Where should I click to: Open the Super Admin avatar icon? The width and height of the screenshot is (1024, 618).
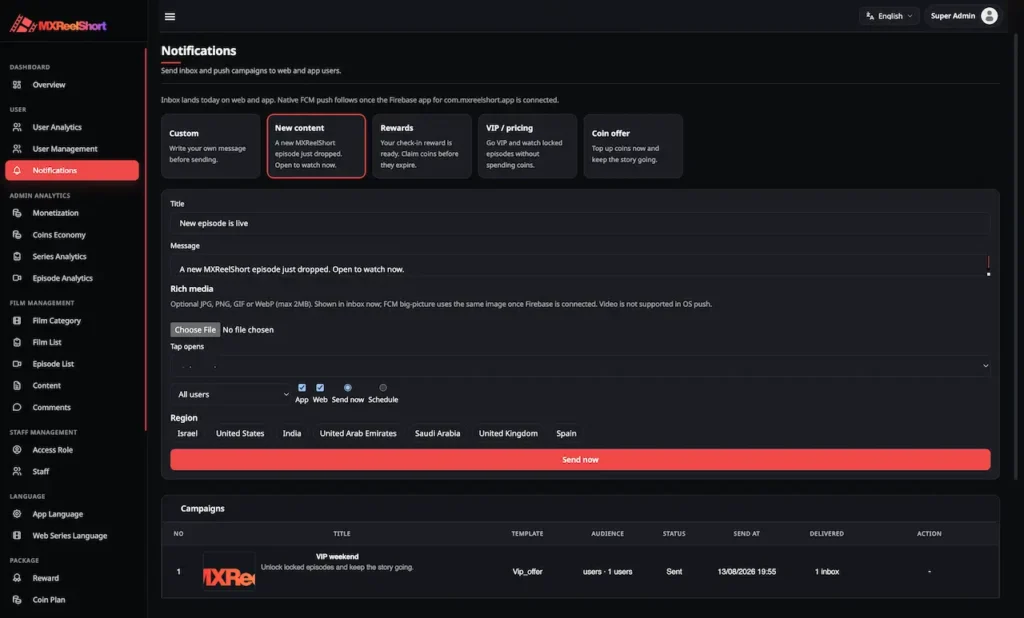pyautogui.click(x=989, y=16)
